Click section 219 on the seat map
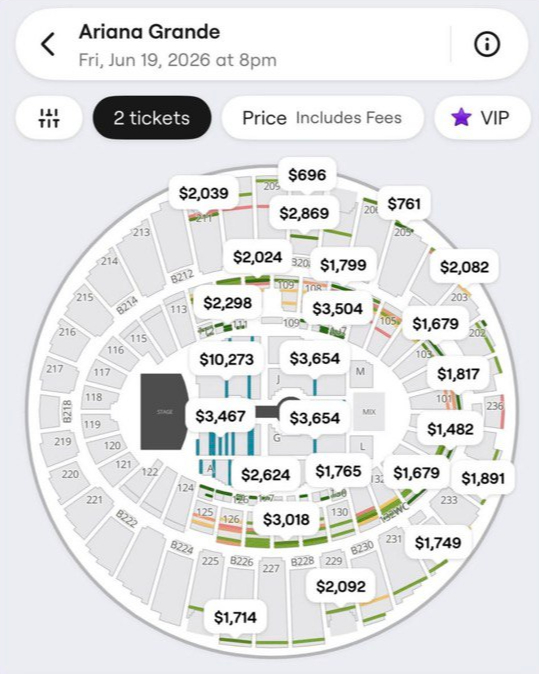 click(63, 441)
